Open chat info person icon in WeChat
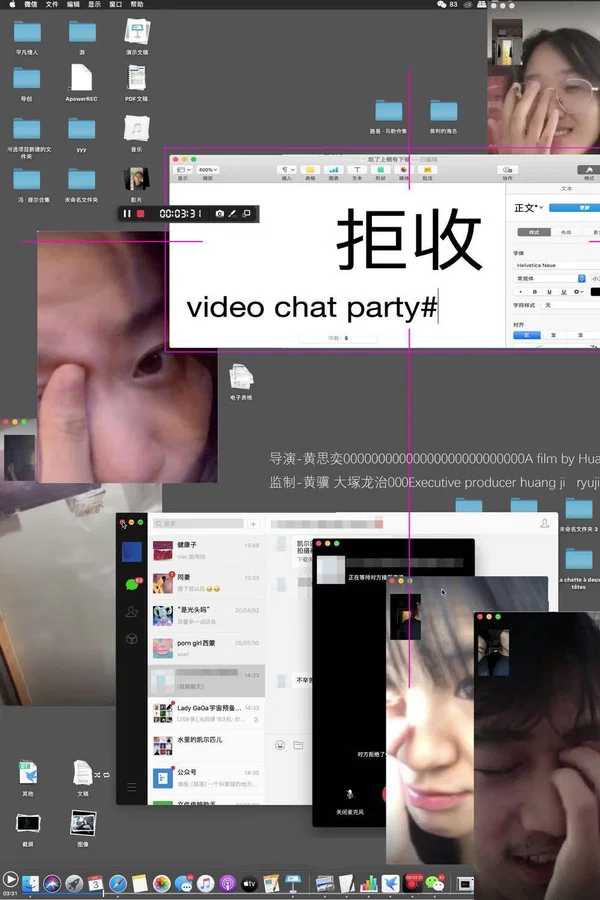The height and width of the screenshot is (900, 600). pos(544,523)
